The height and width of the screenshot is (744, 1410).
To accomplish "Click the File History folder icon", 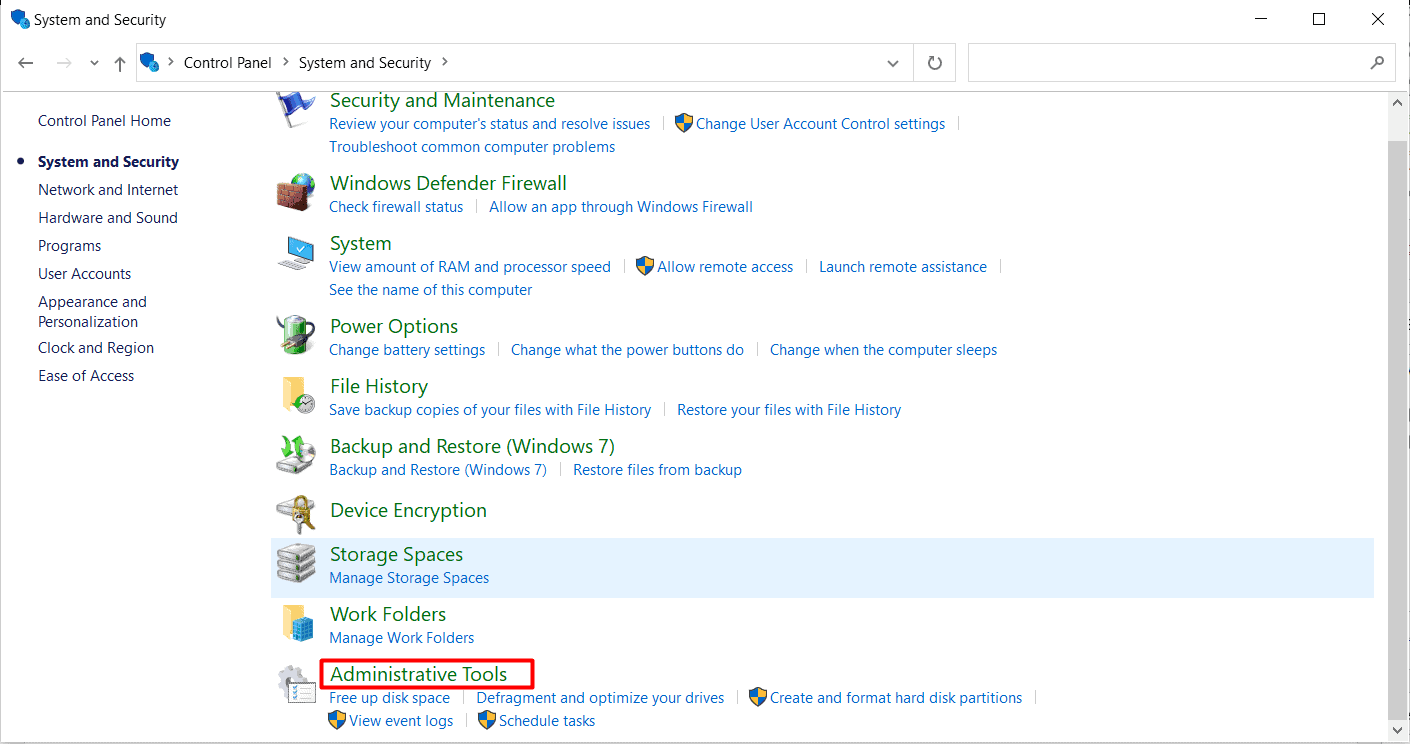I will pos(297,396).
